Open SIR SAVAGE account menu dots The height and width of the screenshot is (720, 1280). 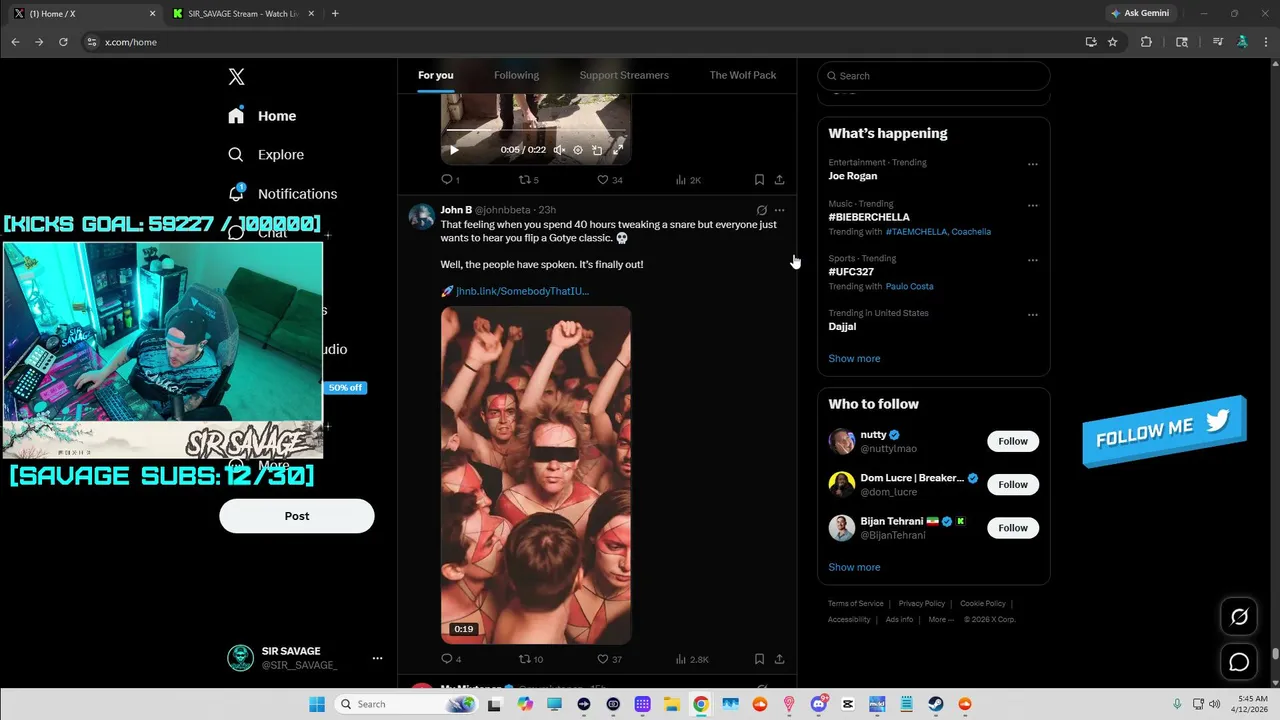377,658
